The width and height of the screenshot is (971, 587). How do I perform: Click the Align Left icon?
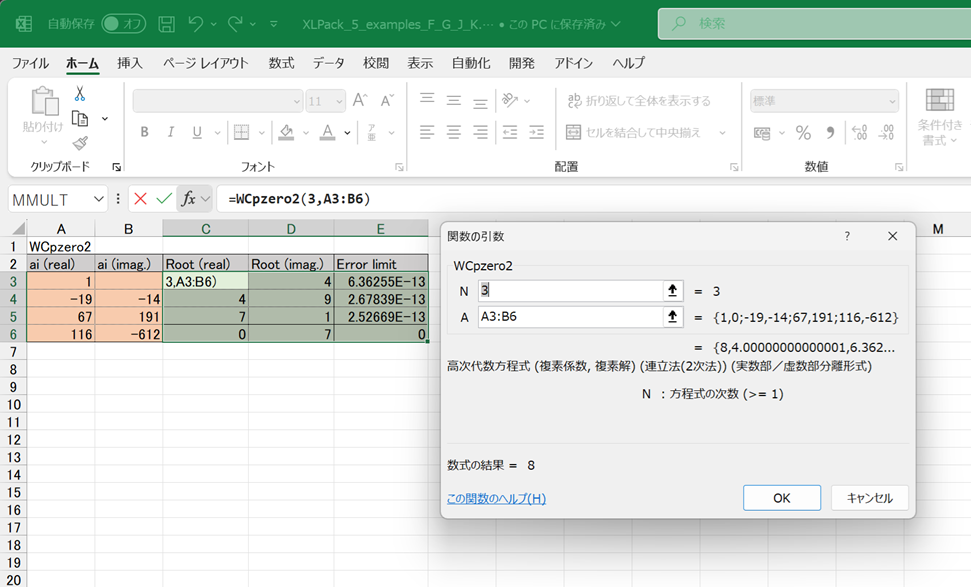[x=427, y=132]
